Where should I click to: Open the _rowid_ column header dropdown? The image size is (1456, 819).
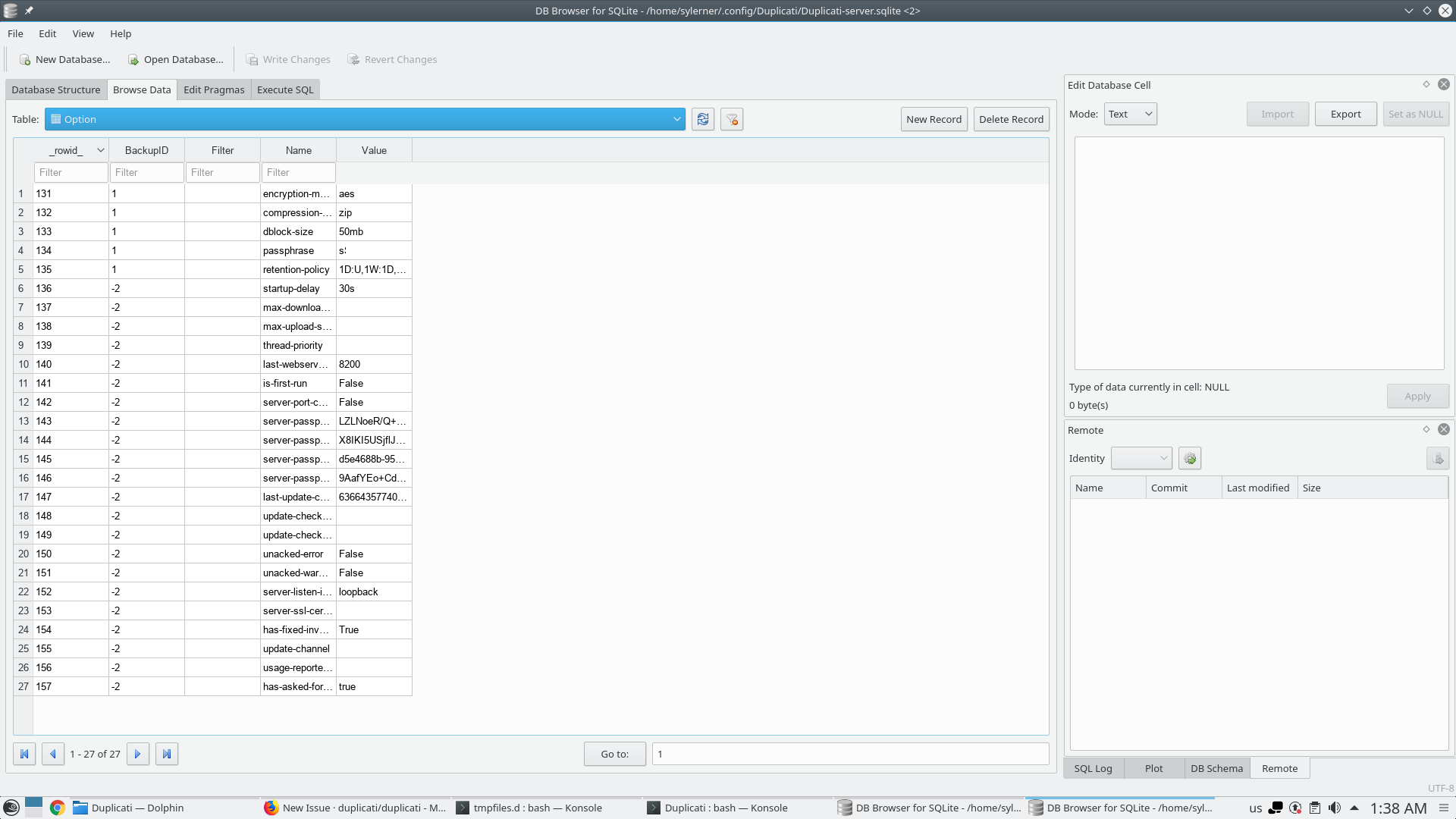point(99,149)
